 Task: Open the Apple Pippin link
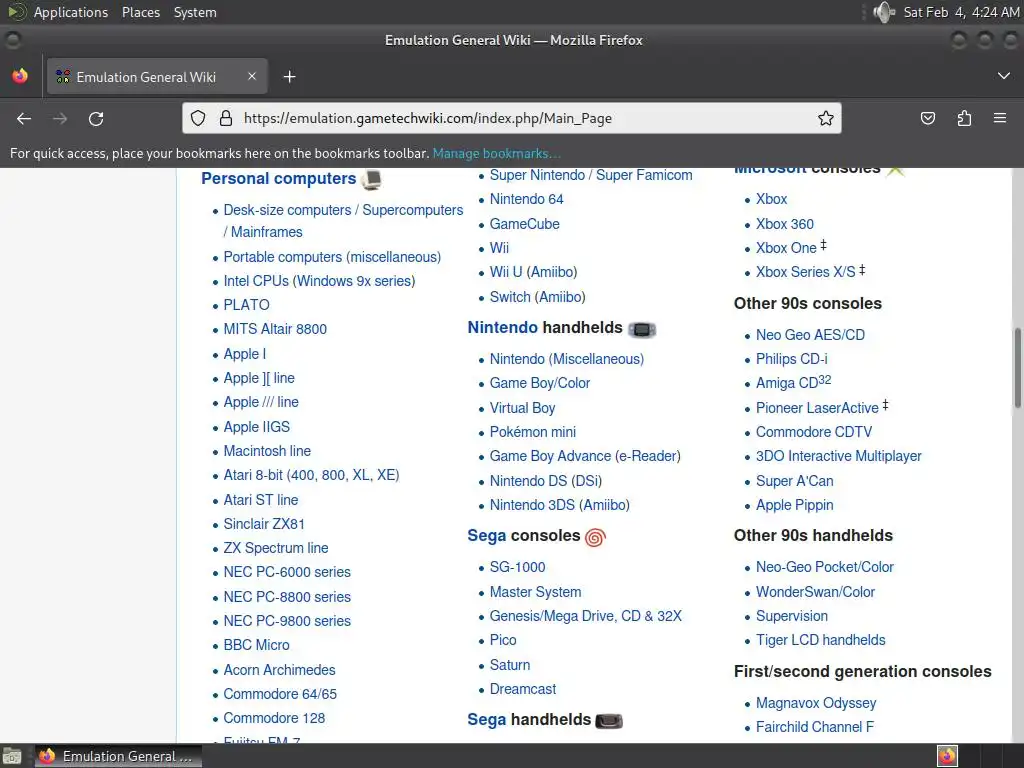794,505
